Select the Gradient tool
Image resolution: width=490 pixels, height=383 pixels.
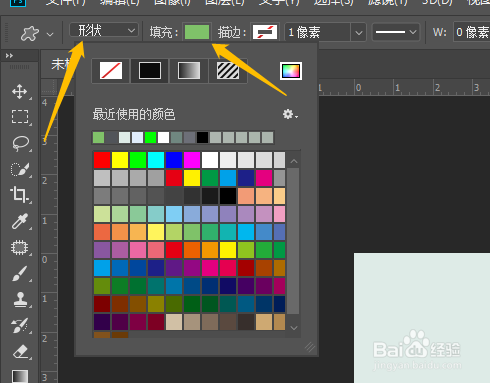(20, 376)
